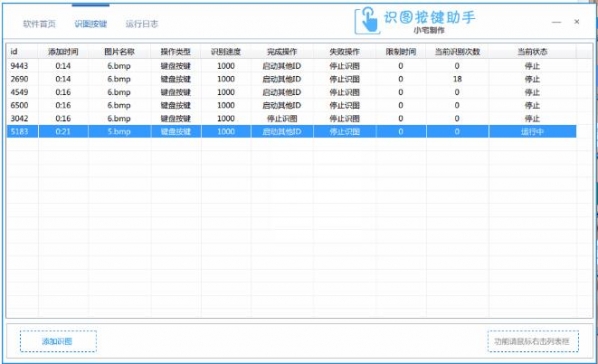Sort by the 添加时间 column header

coord(63,52)
